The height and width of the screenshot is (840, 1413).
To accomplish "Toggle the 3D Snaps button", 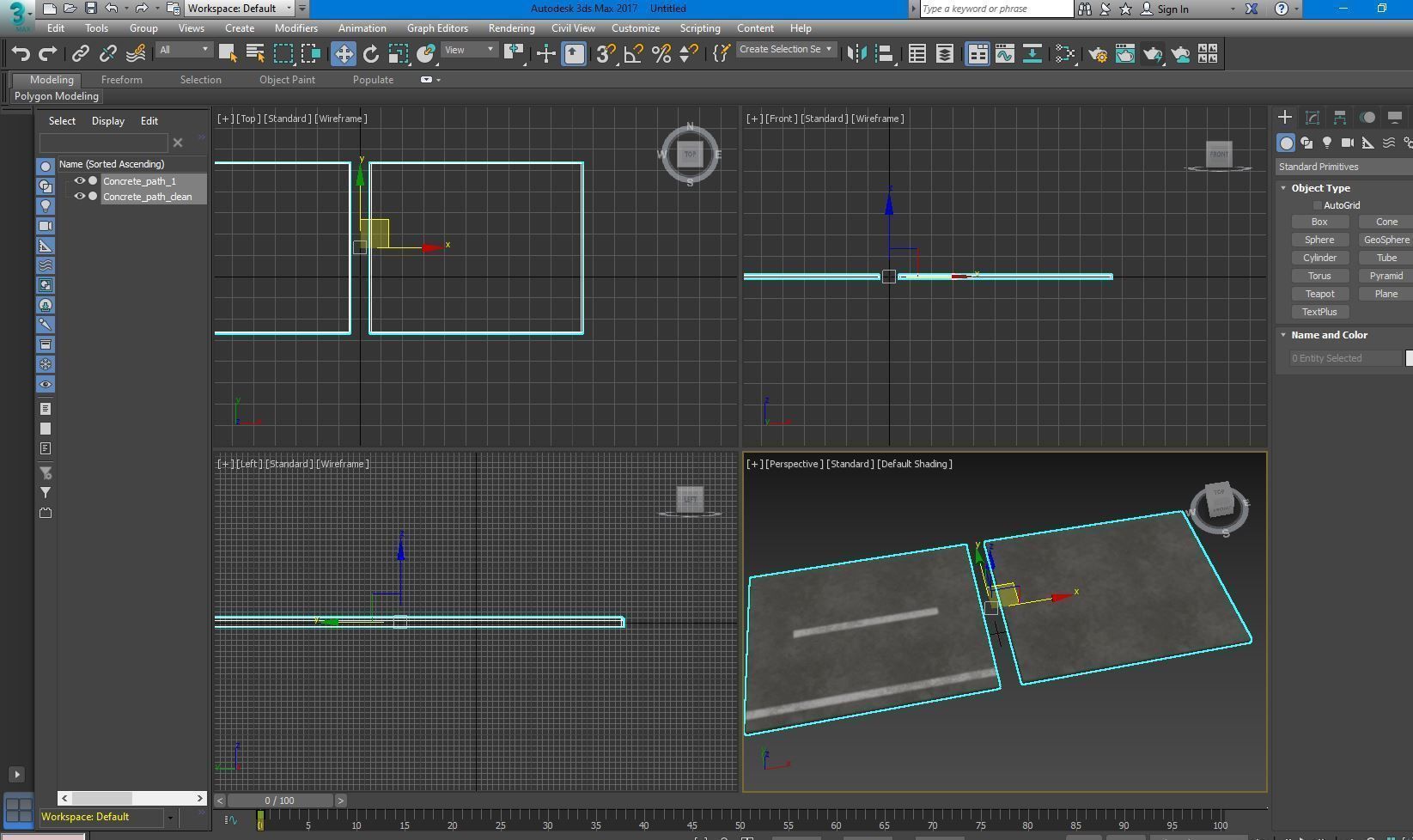I will 606,54.
